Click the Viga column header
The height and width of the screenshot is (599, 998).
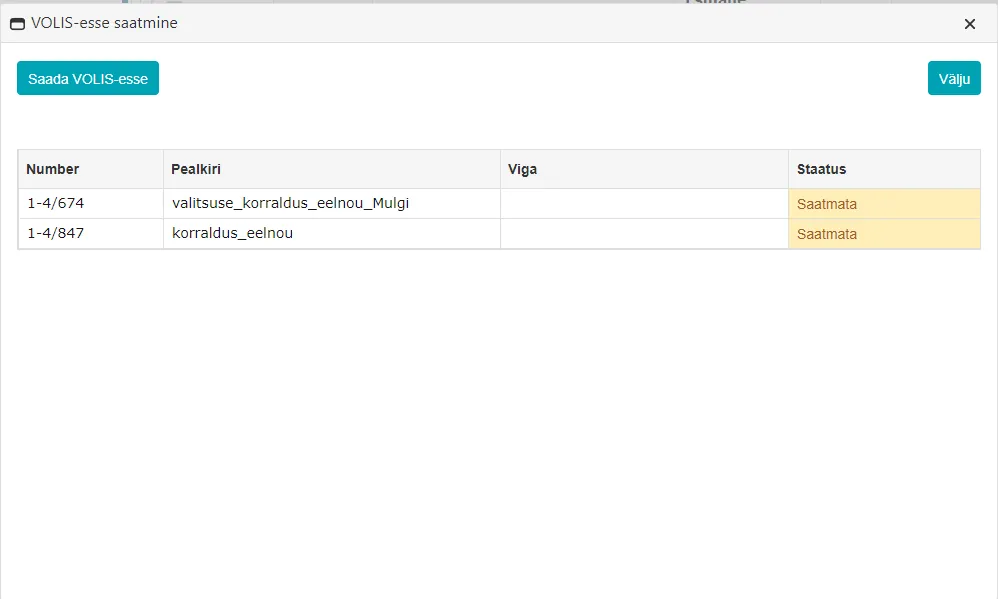click(644, 169)
